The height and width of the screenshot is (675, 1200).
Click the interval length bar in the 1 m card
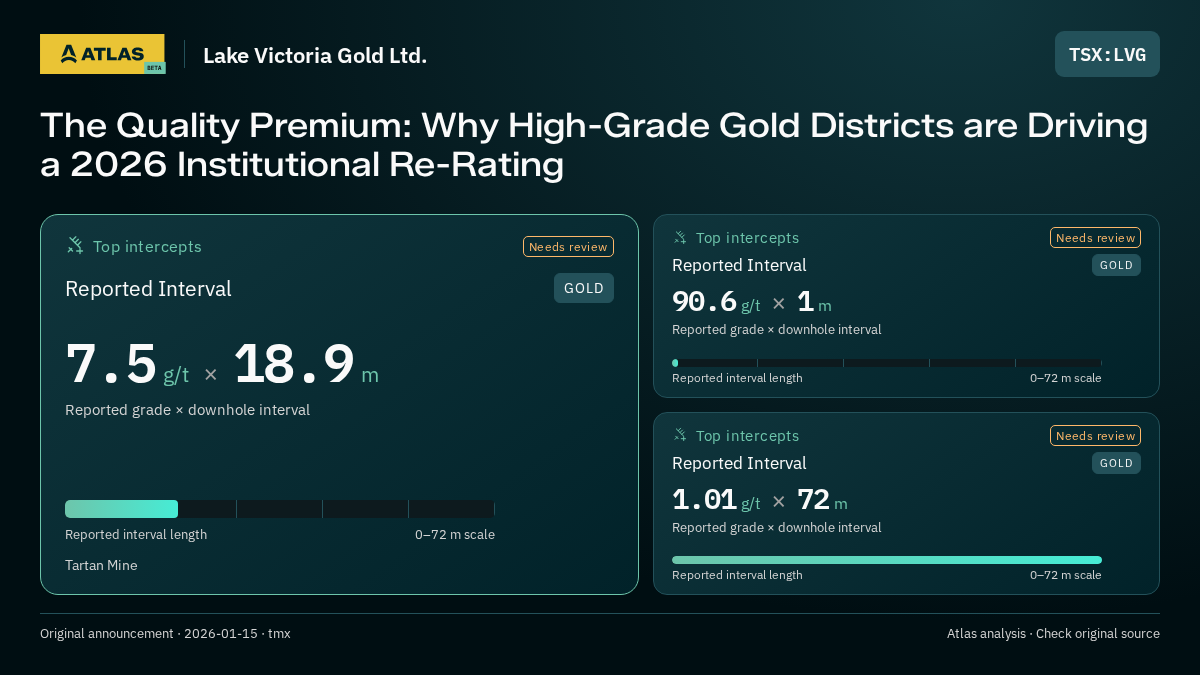[x=887, y=363]
